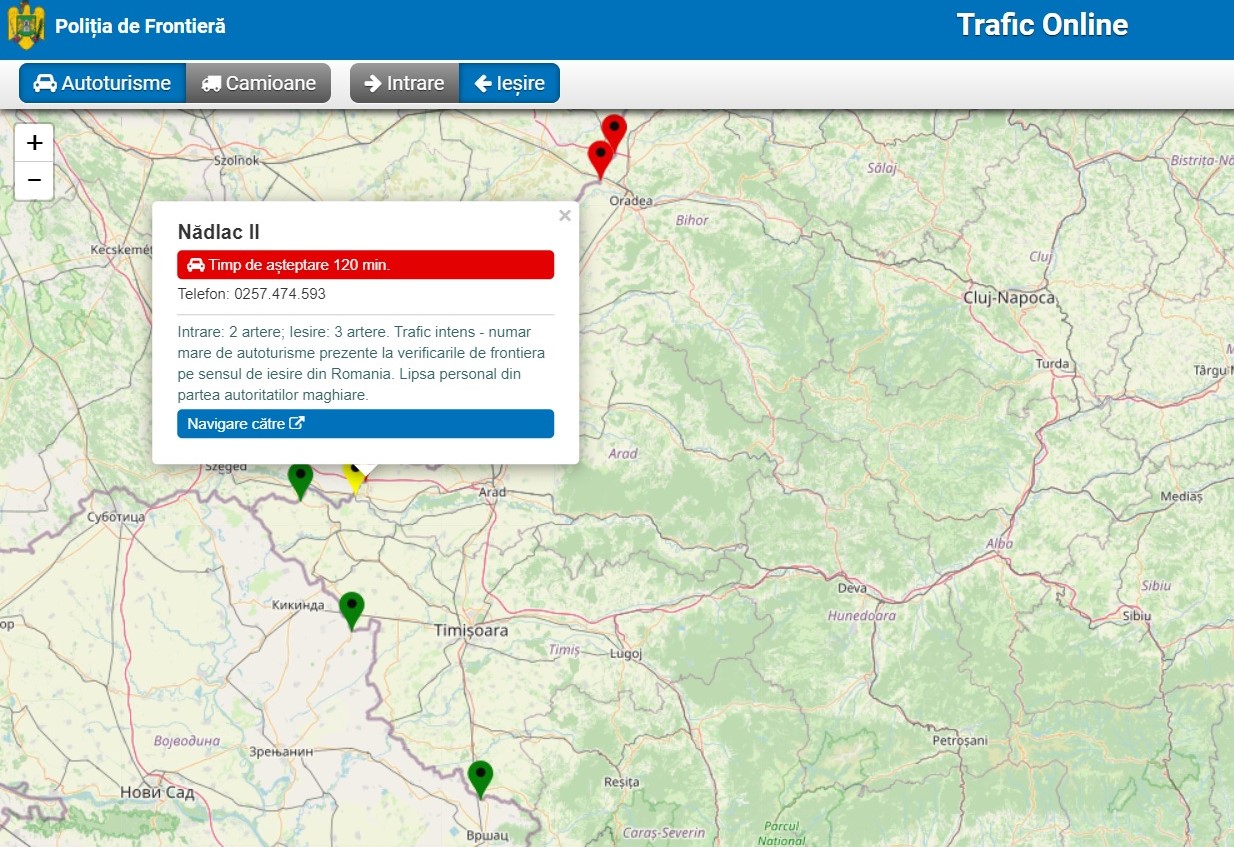This screenshot has width=1234, height=847.
Task: Open Navigare către link
Action: click(x=365, y=424)
